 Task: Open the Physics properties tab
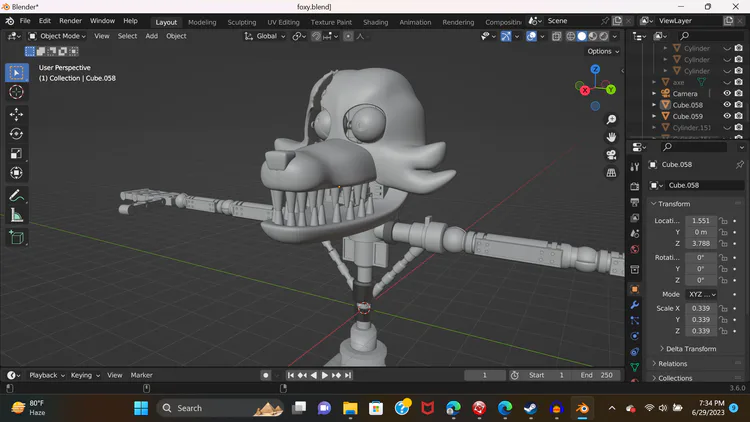[635, 336]
